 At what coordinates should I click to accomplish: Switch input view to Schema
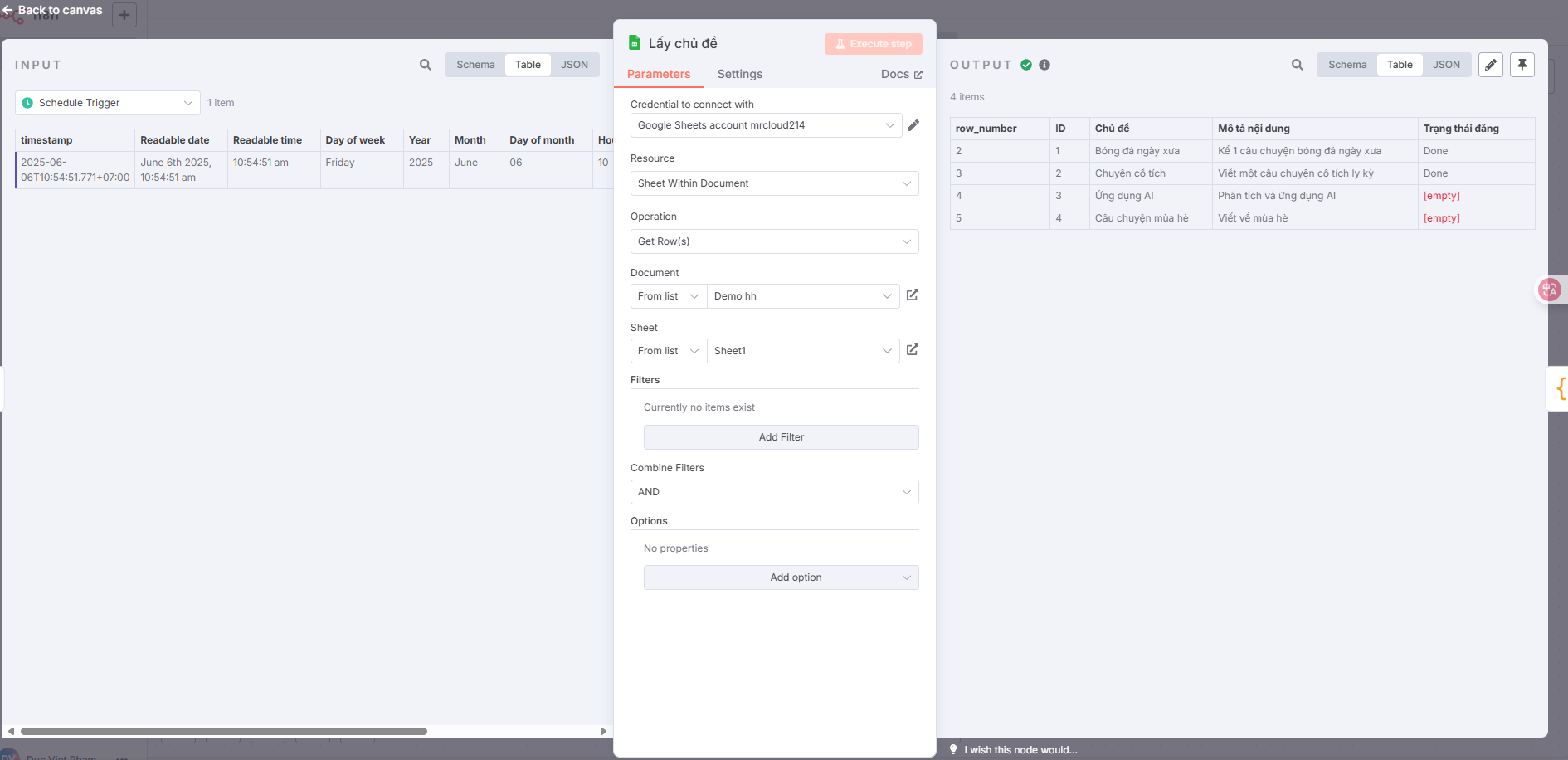tap(475, 65)
